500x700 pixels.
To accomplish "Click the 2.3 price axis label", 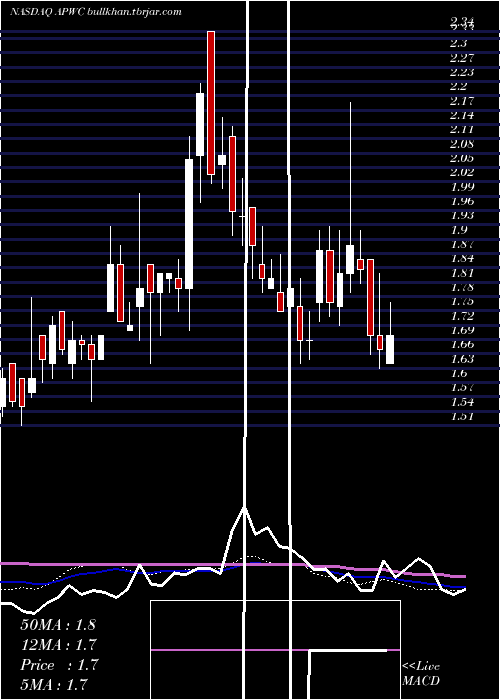I will click(x=458, y=43).
